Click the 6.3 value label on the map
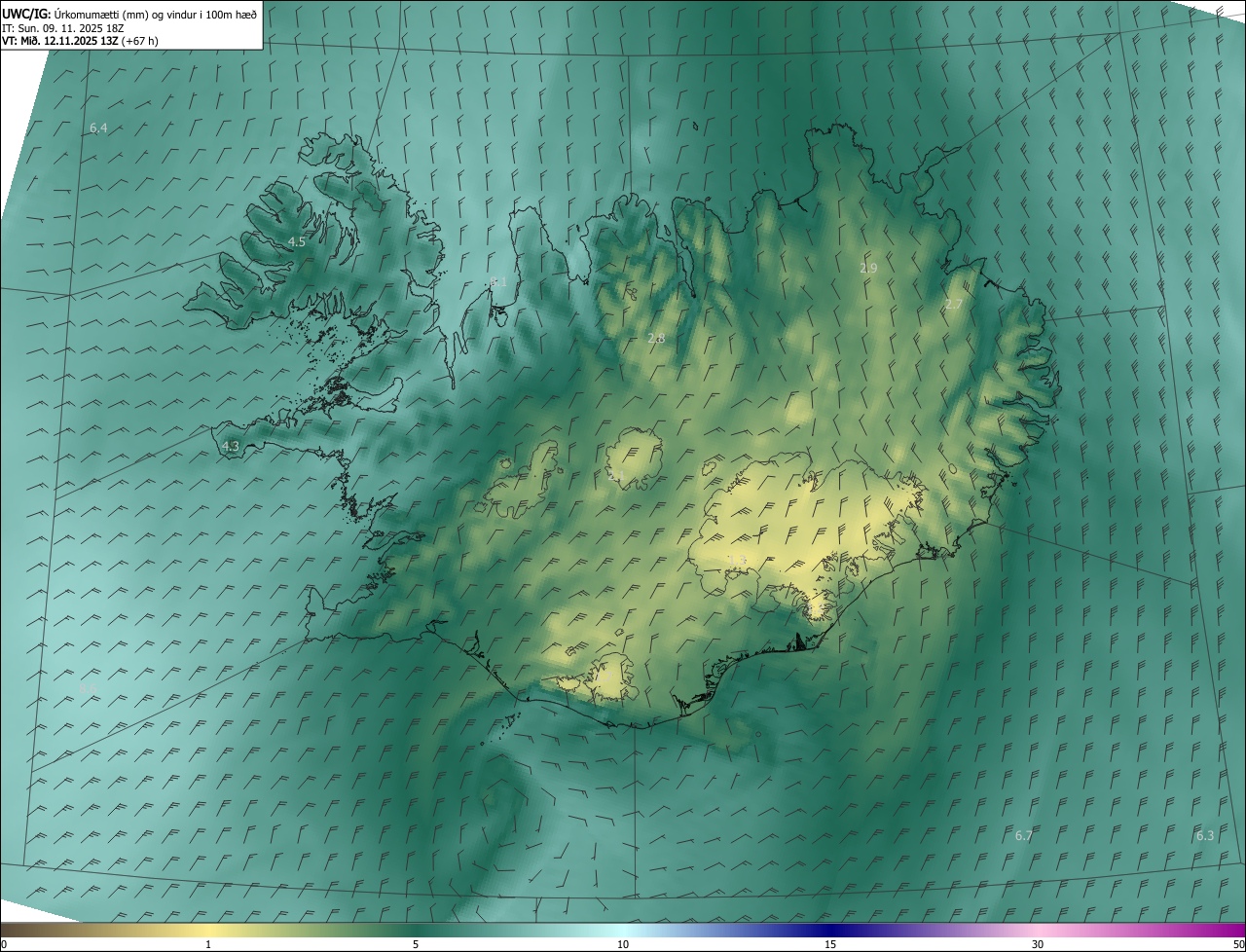 [1205, 835]
